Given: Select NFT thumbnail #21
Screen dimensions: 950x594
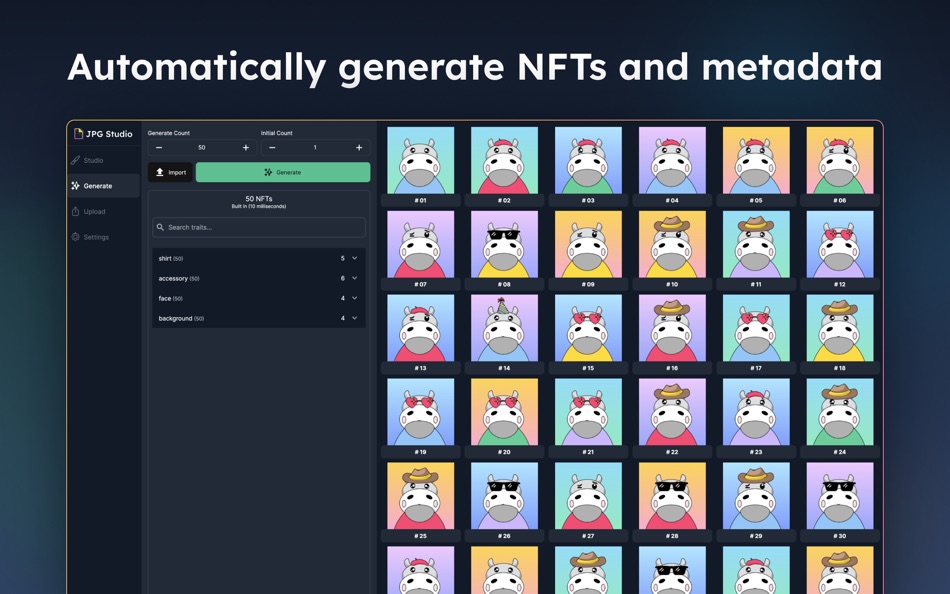Looking at the screenshot, I should click(x=588, y=412).
